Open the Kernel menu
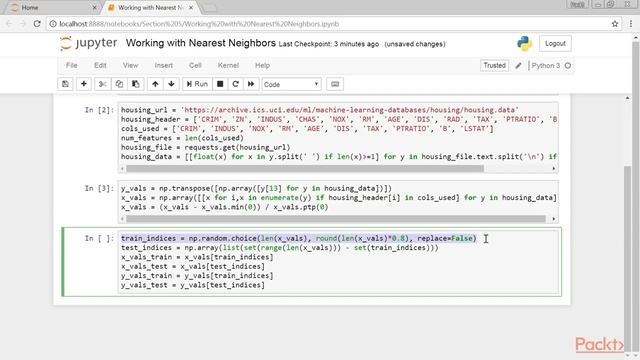 [x=228, y=65]
